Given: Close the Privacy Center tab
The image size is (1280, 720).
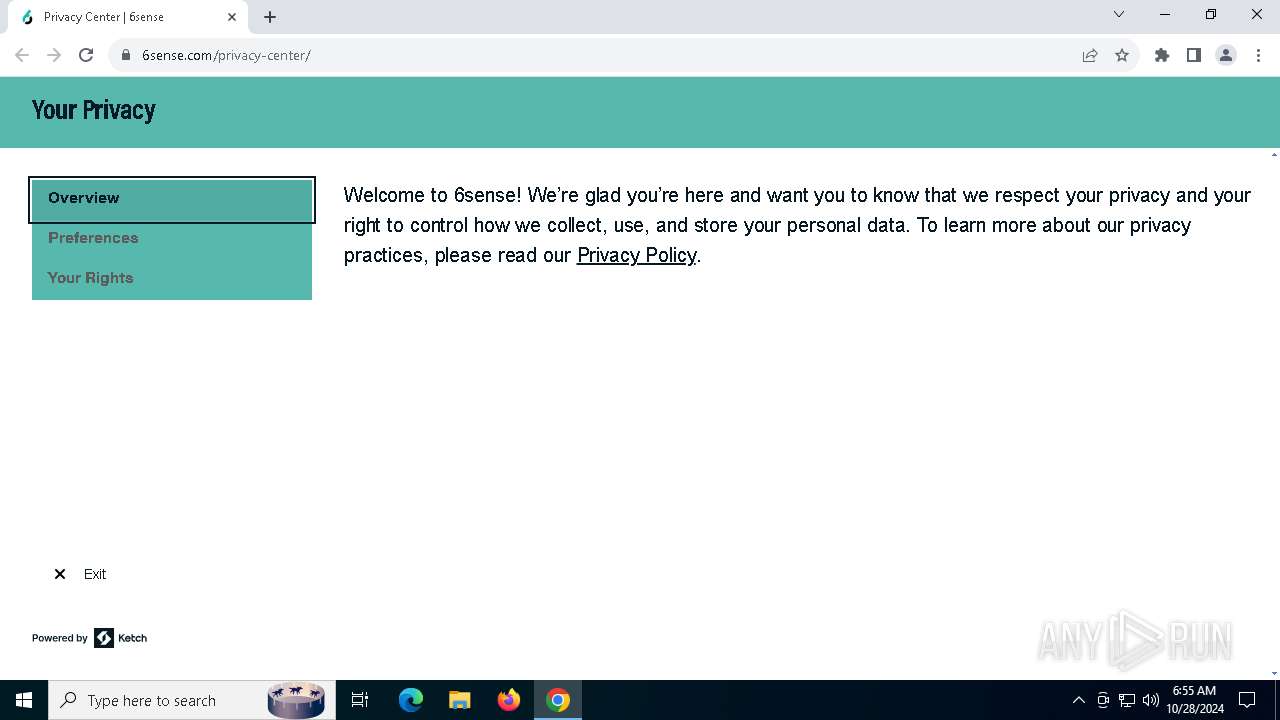Looking at the screenshot, I should (232, 17).
